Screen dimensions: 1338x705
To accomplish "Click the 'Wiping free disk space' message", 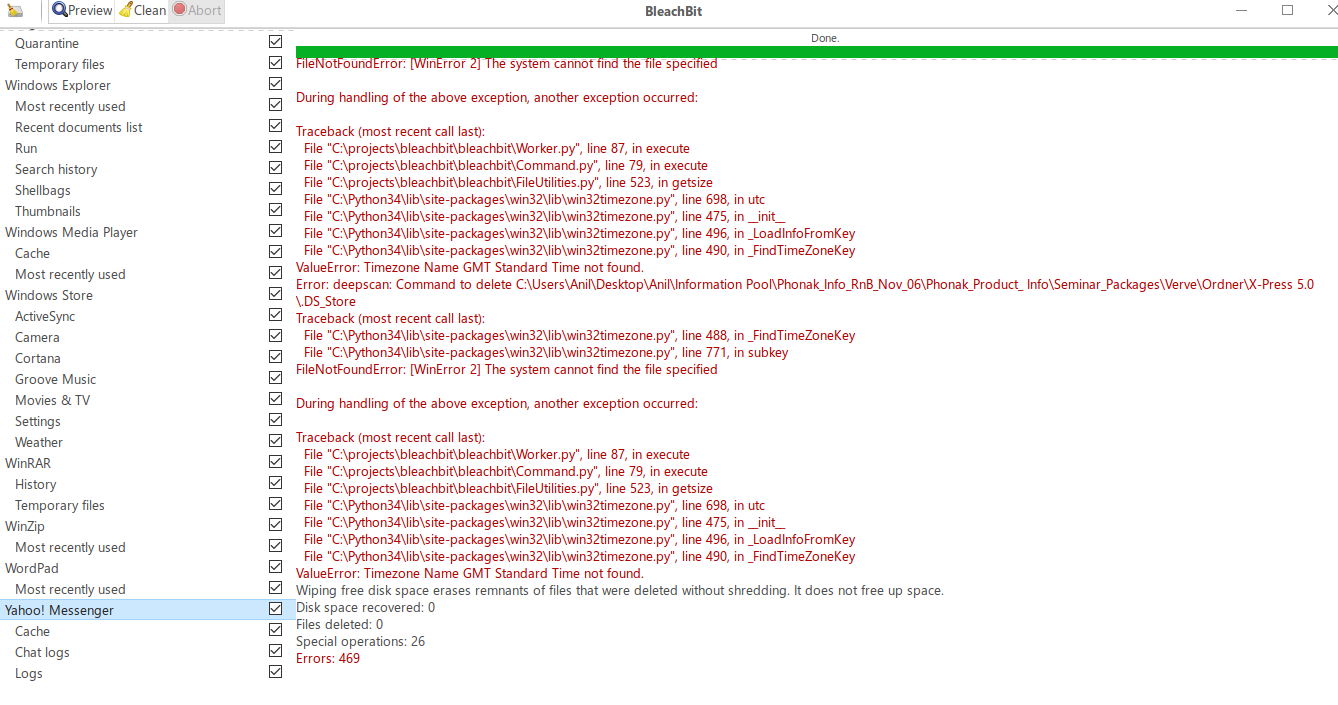I will point(620,590).
